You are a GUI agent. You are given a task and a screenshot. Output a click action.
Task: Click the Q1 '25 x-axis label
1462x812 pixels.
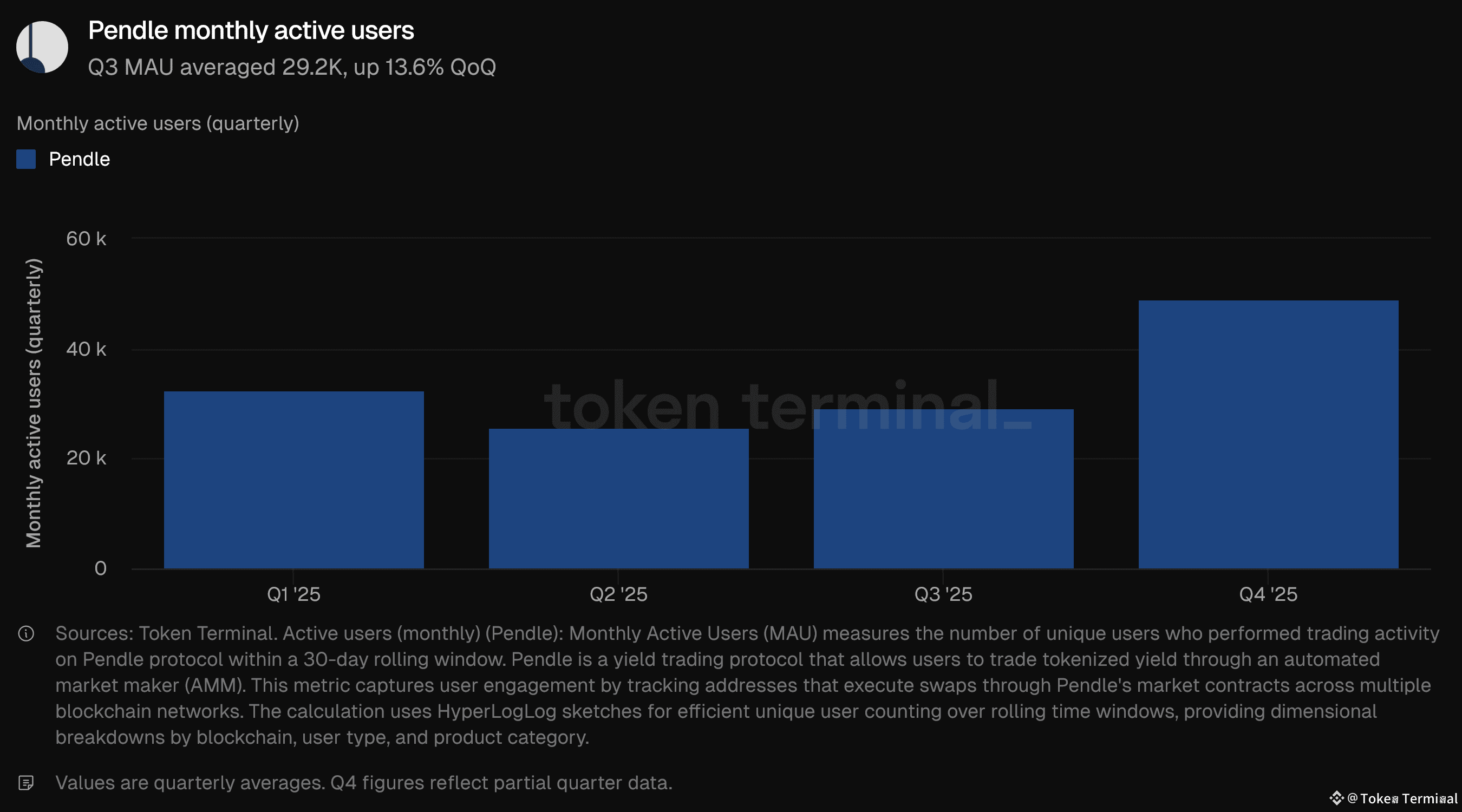(x=294, y=594)
